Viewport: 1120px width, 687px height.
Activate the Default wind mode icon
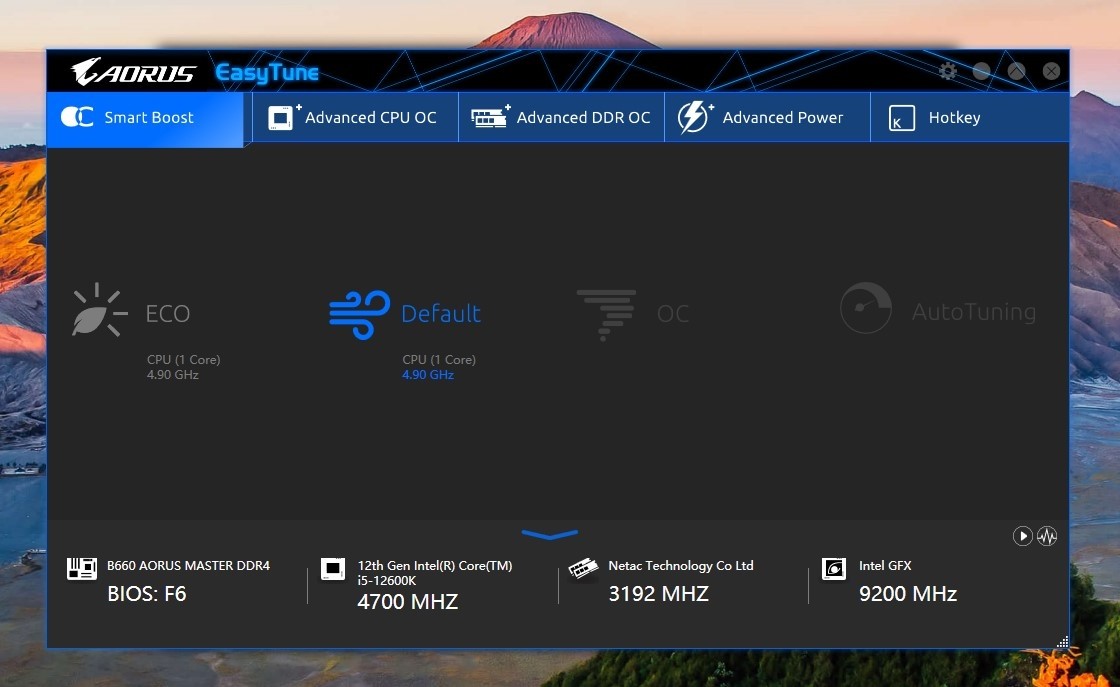click(x=359, y=314)
